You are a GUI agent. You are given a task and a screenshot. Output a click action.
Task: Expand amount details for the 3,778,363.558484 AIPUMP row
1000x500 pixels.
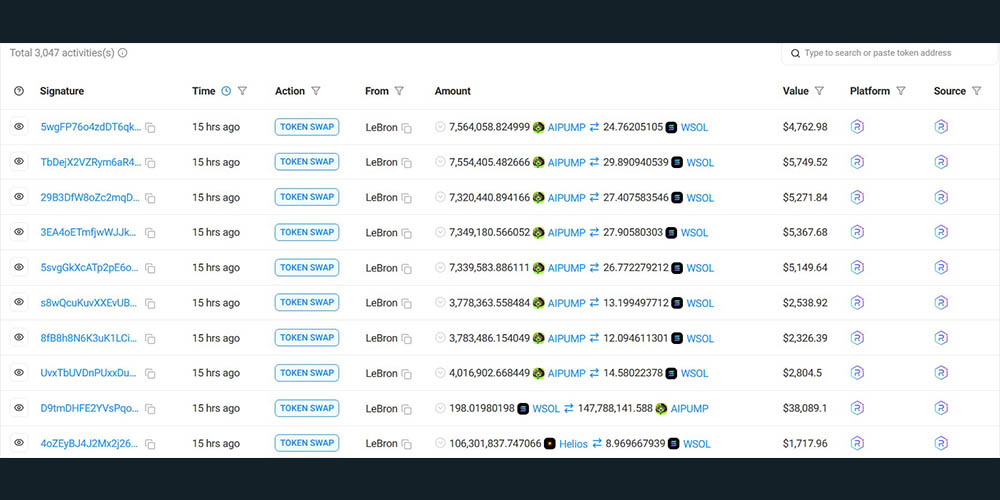point(440,303)
